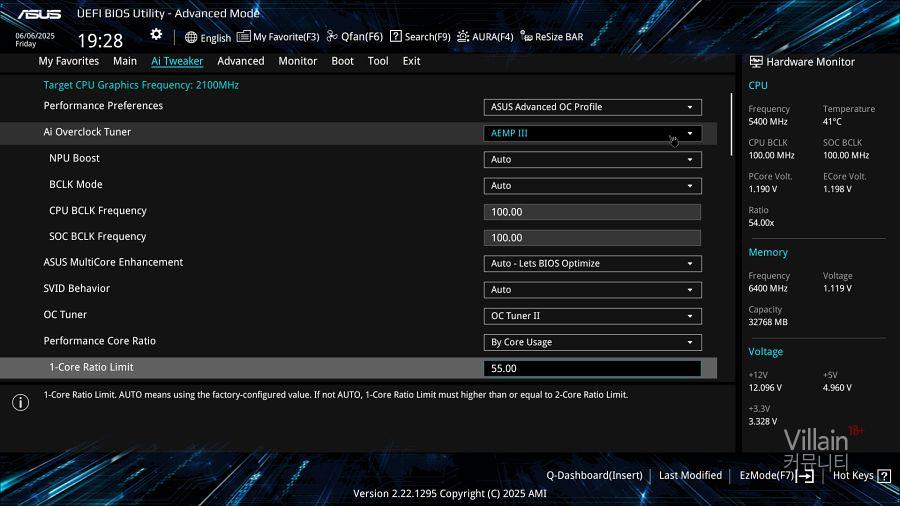Click the globe language icon
The width and height of the screenshot is (900, 506).
pos(191,37)
